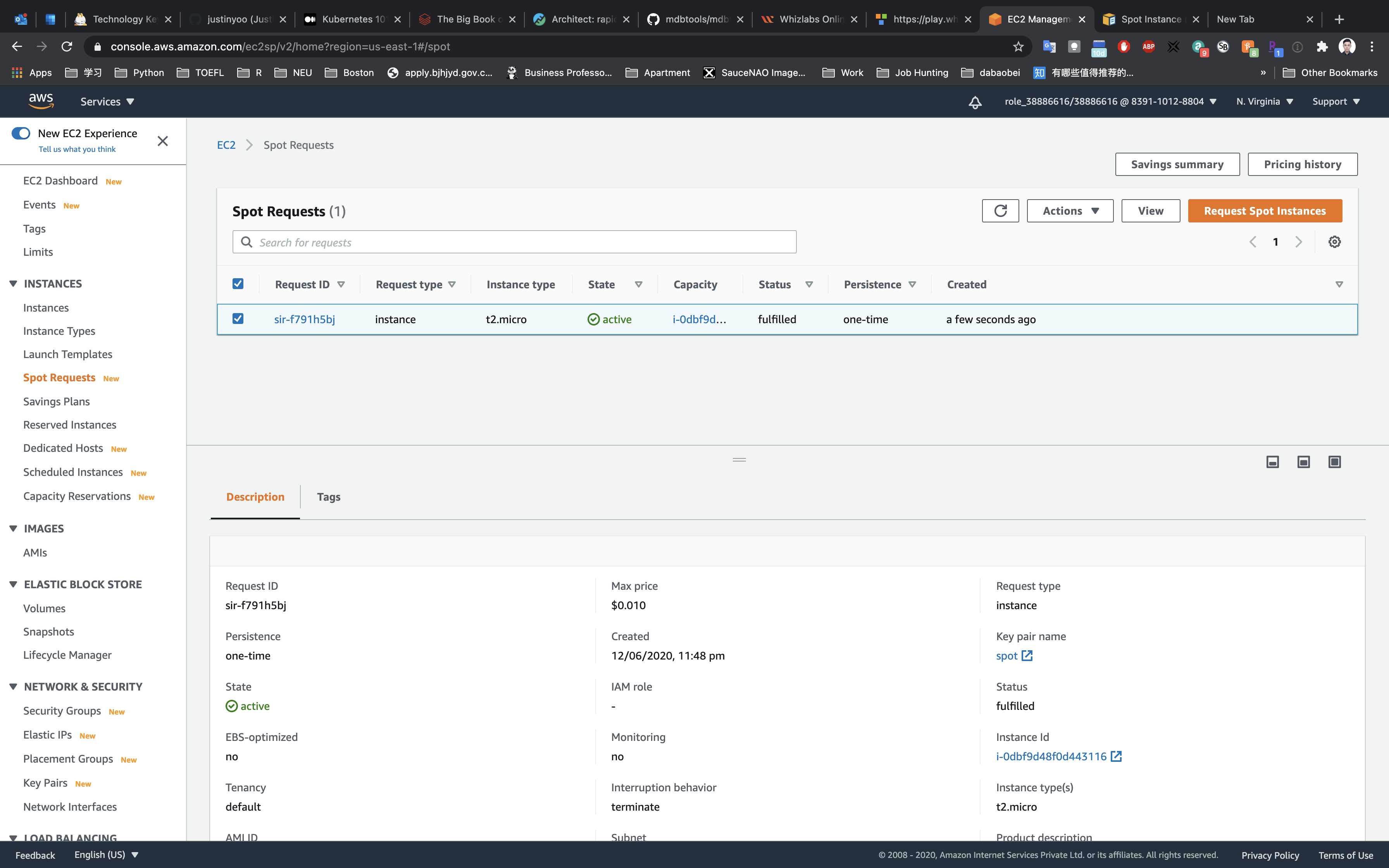1389x868 pixels.
Task: Click the refresh spot requests icon button
Action: tap(1000, 211)
